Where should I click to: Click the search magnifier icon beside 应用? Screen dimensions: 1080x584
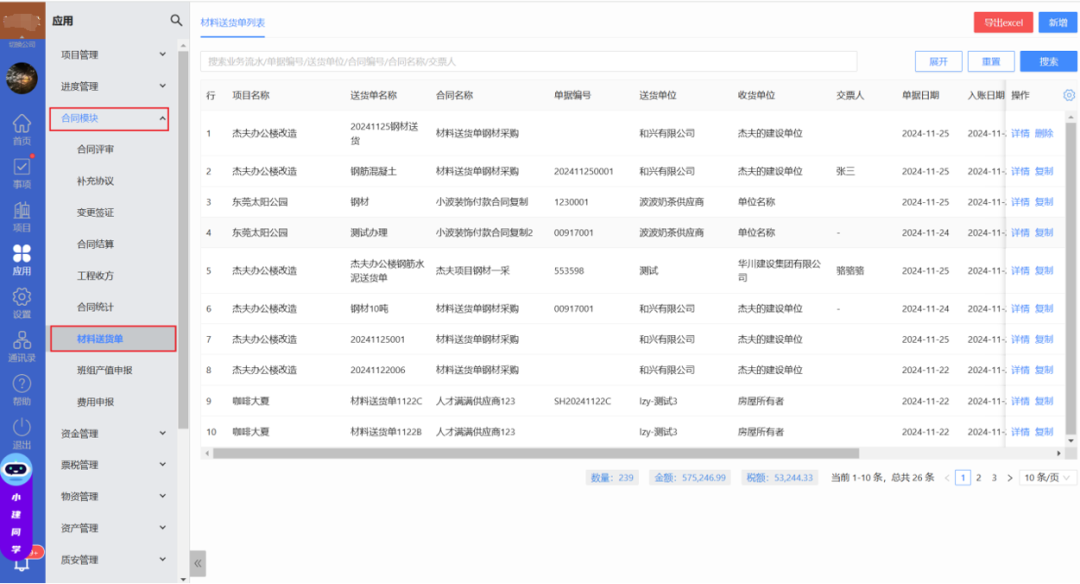pyautogui.click(x=176, y=20)
